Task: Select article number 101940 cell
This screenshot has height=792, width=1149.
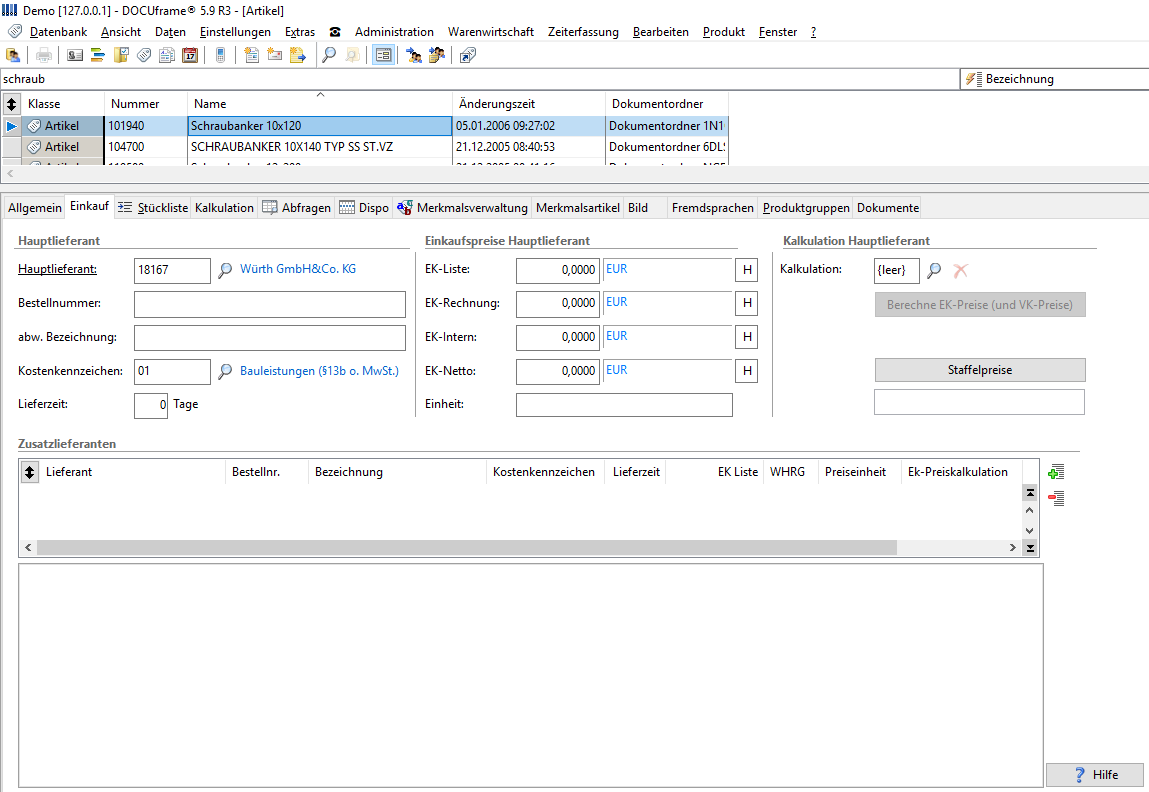Action: (145, 126)
